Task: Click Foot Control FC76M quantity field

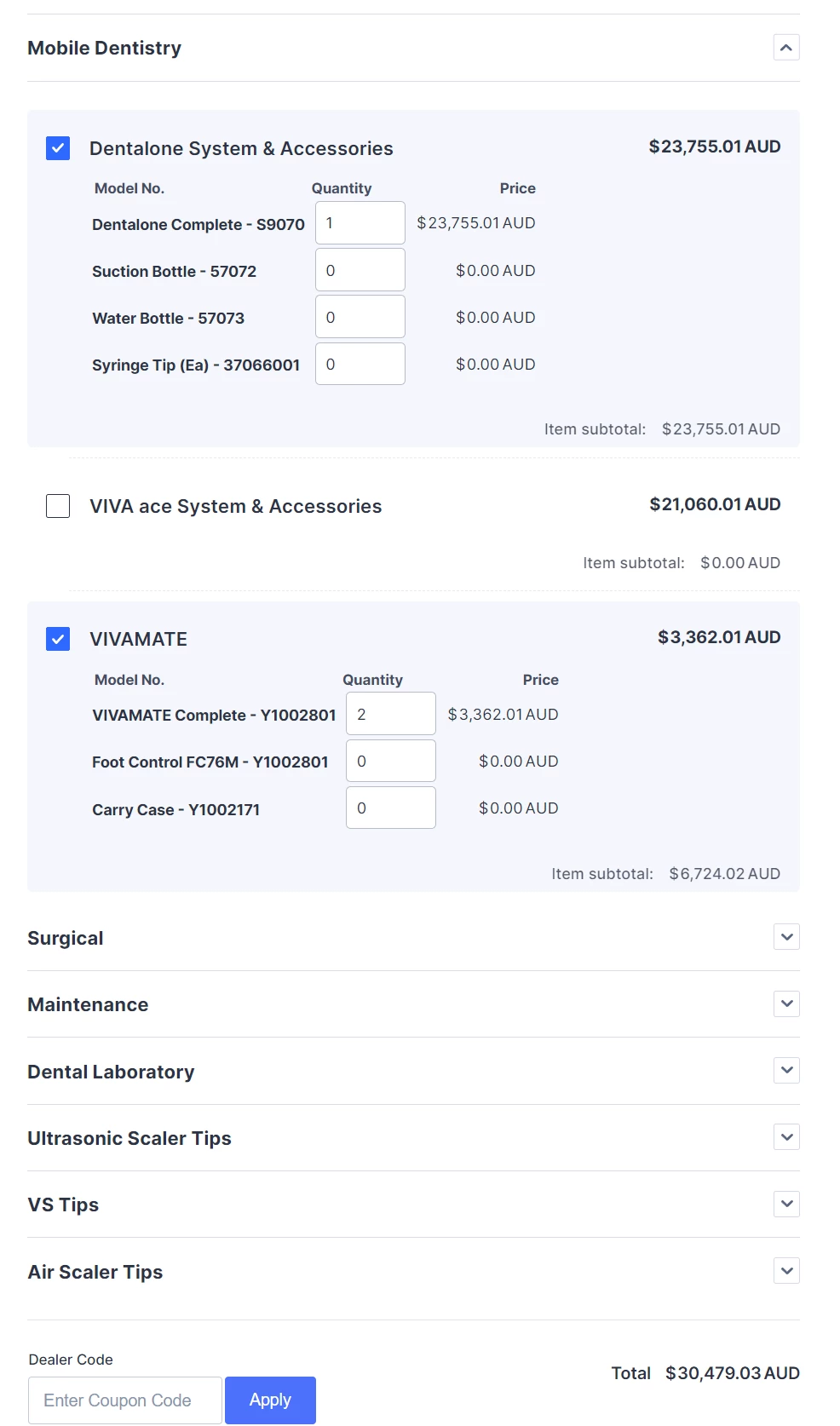Action: coord(391,761)
